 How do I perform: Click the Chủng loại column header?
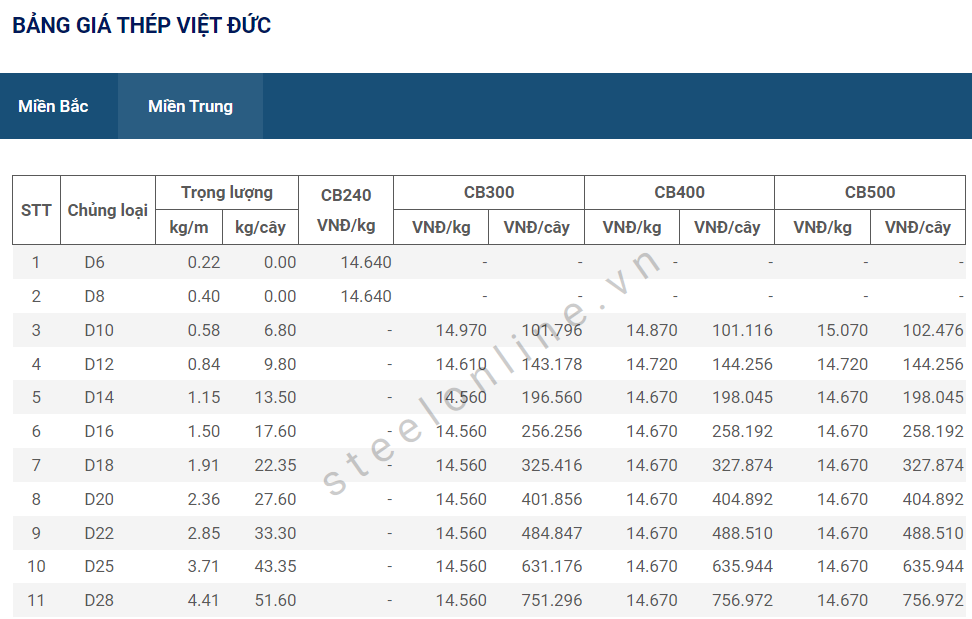coord(108,210)
